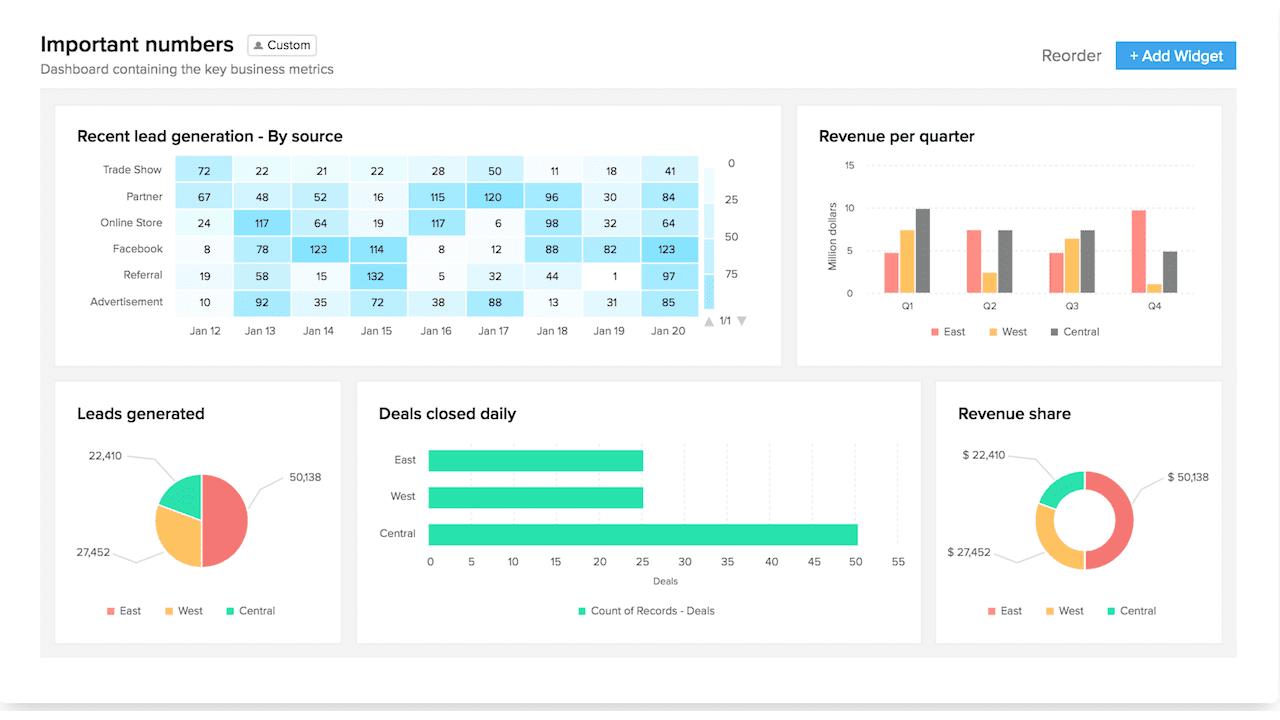Click the Custom dashboard badge
The image size is (1280, 720).
coord(281,45)
